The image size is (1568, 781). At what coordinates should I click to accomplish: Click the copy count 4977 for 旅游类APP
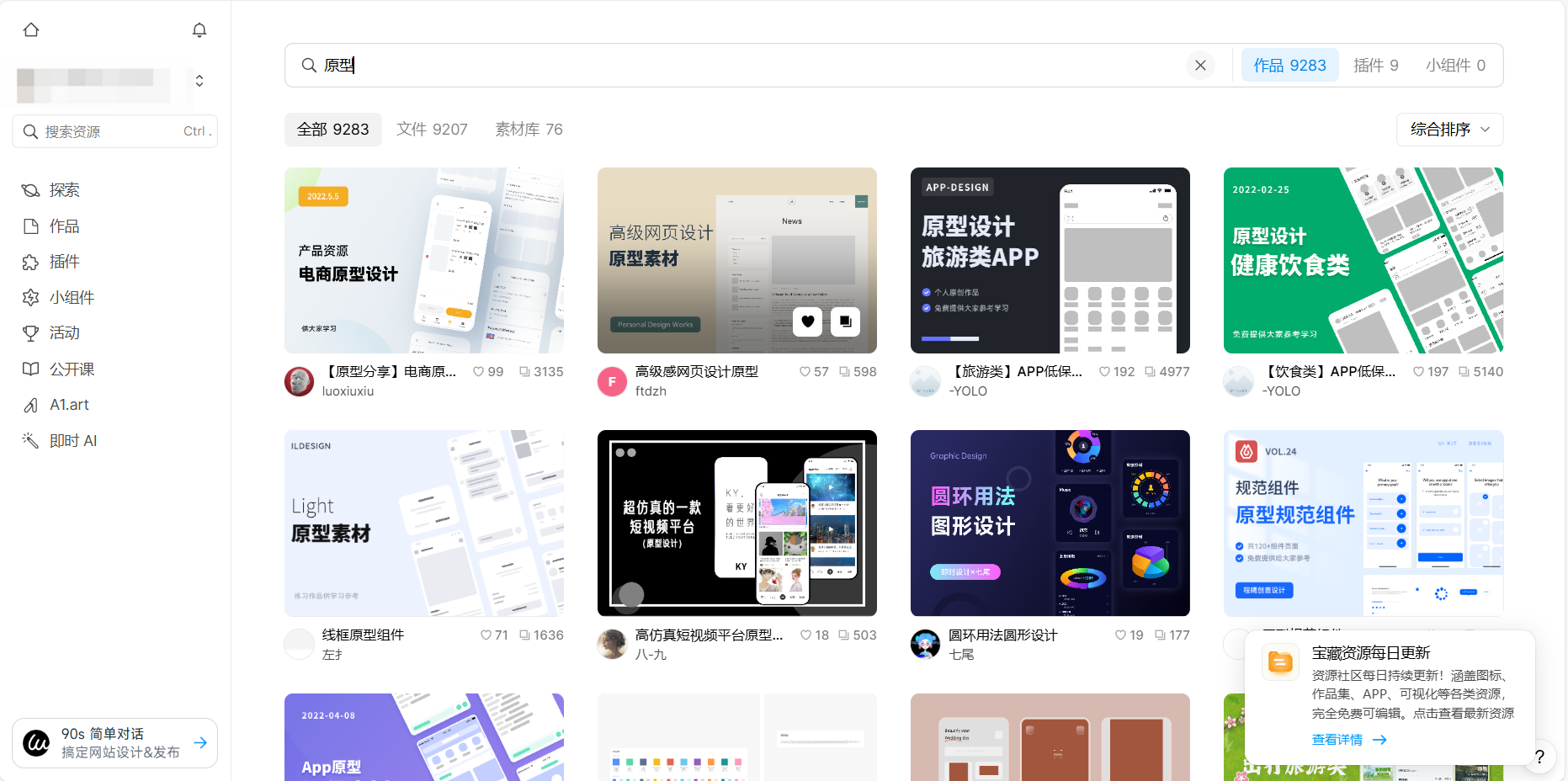click(x=1167, y=372)
